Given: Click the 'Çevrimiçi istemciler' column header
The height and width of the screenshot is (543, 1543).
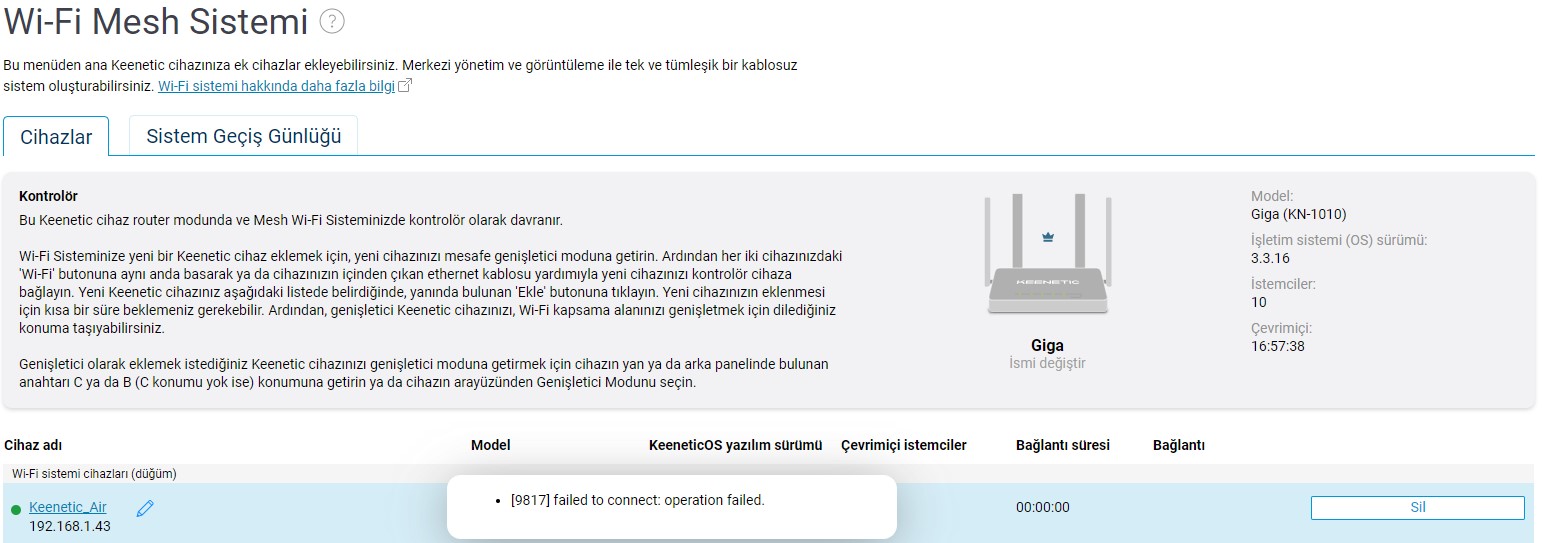Looking at the screenshot, I should [x=904, y=445].
